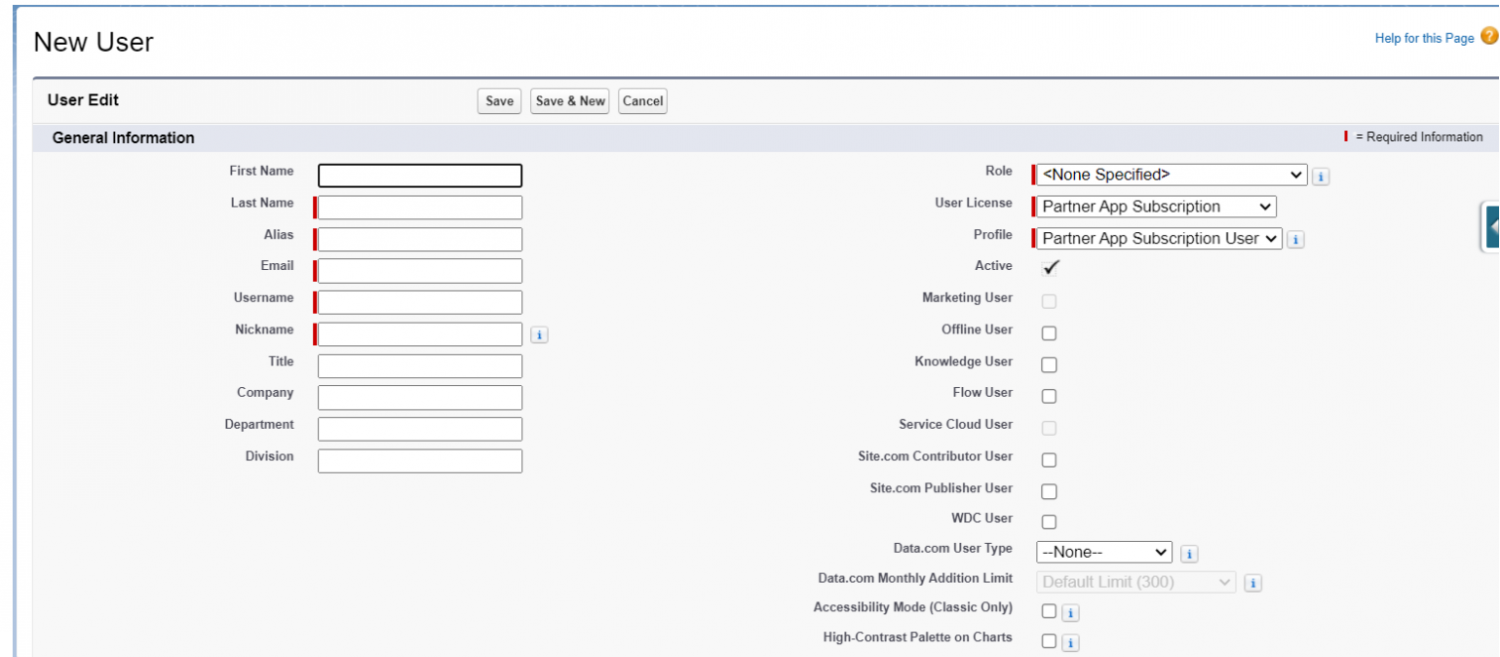Expand the blue side panel tab

[x=1490, y=227]
